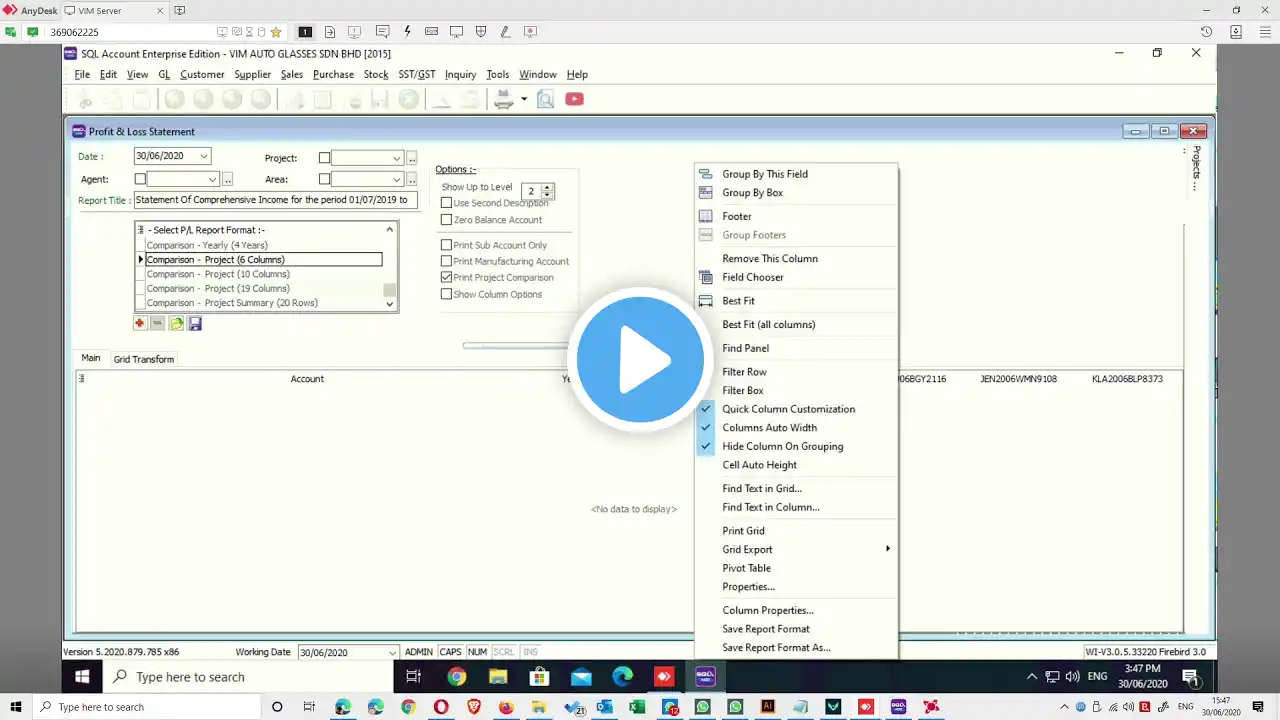This screenshot has height=720, width=1280.
Task: Open AnyDesk chat icon in top bar
Action: pos(381,32)
